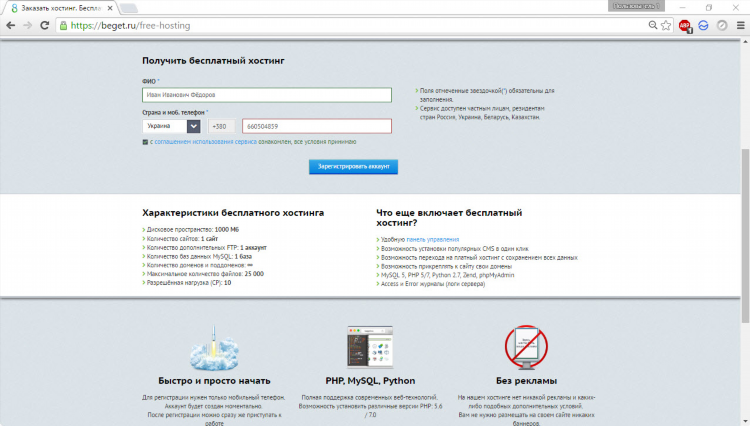The height and width of the screenshot is (426, 750).
Task: Click 'Характеристики бесплатного хостинга' heading
Action: point(233,213)
